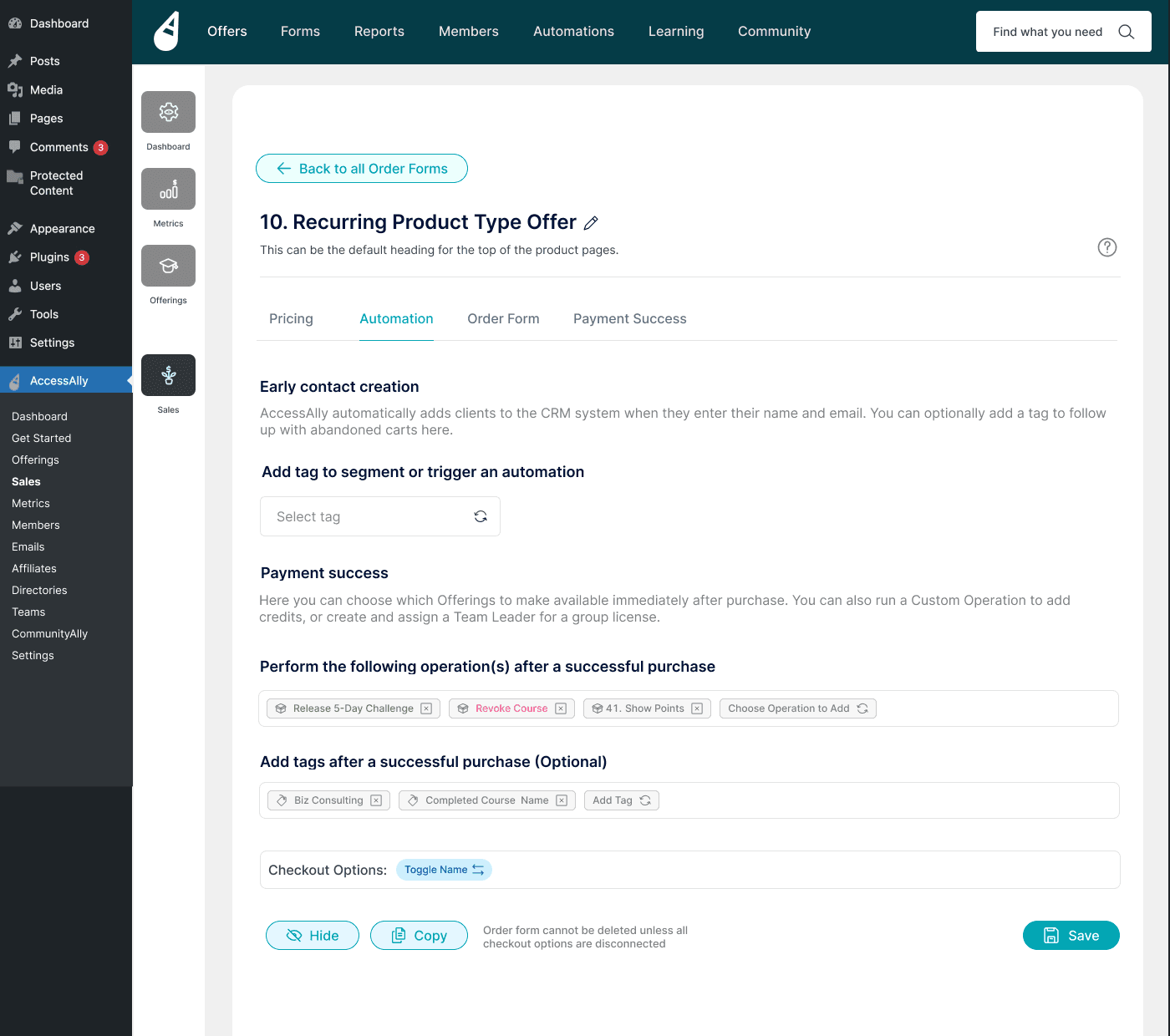
Task: Click the AccessAlly logo in the top bar
Action: pyautogui.click(x=167, y=32)
